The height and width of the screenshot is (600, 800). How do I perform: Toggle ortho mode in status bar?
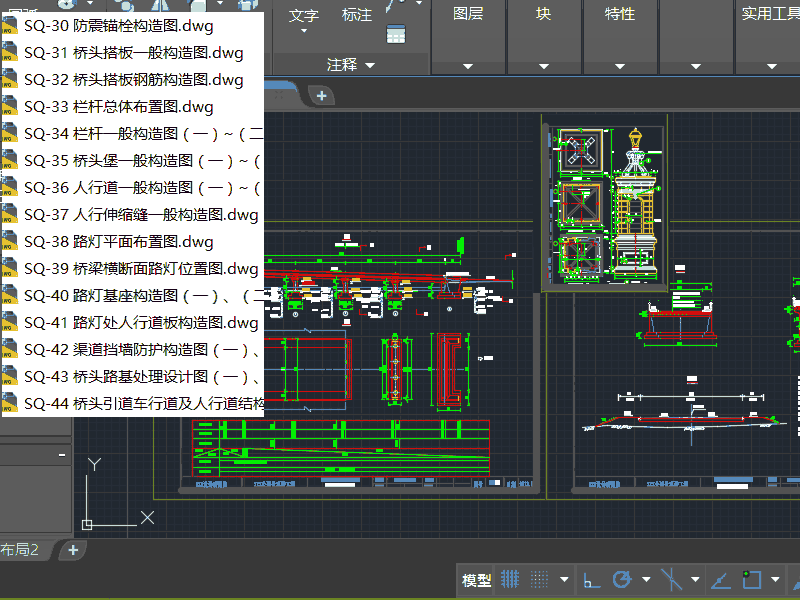(591, 579)
